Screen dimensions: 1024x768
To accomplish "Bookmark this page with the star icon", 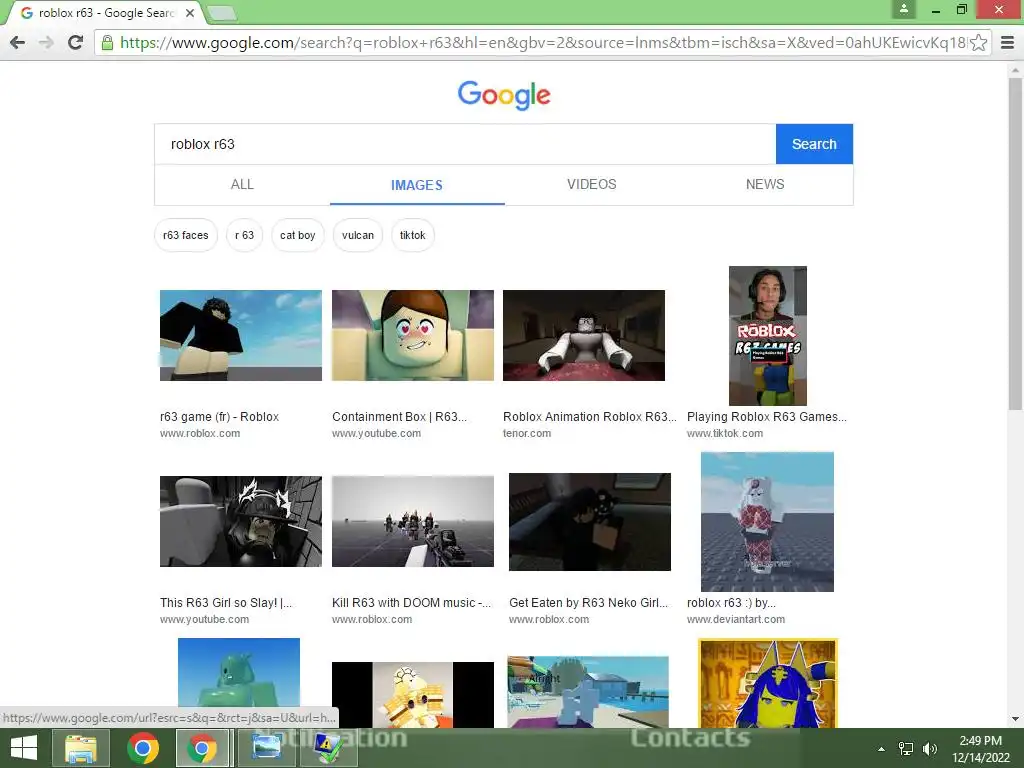I will pyautogui.click(x=978, y=42).
